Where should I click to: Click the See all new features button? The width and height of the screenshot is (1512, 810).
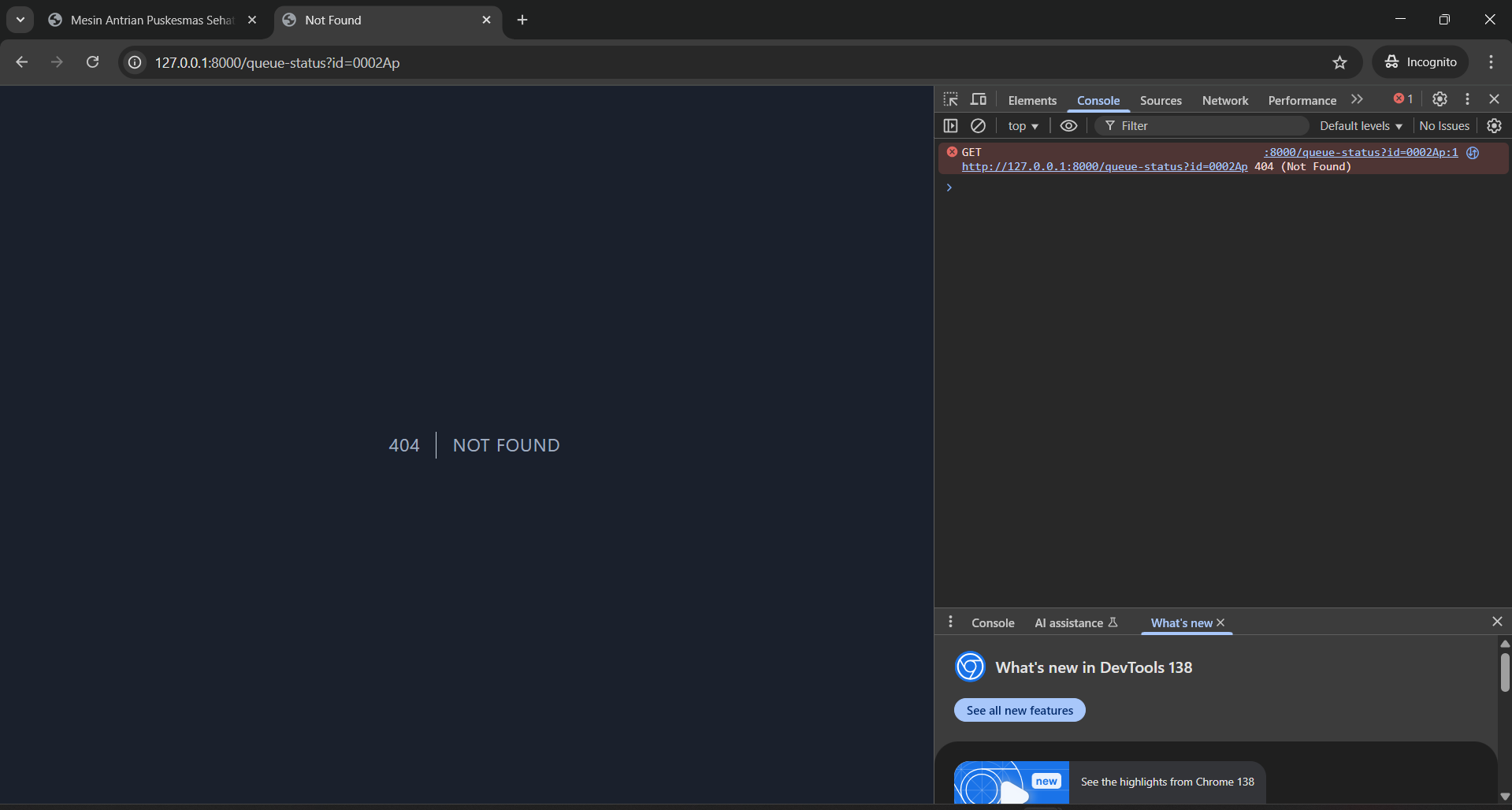pos(1020,711)
